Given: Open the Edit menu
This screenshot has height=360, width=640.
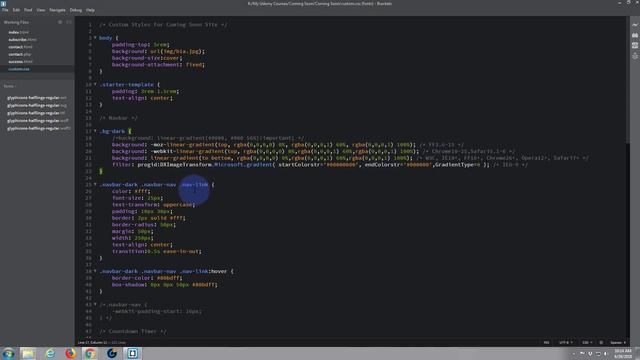Looking at the screenshot, I should (x=16, y=10).
